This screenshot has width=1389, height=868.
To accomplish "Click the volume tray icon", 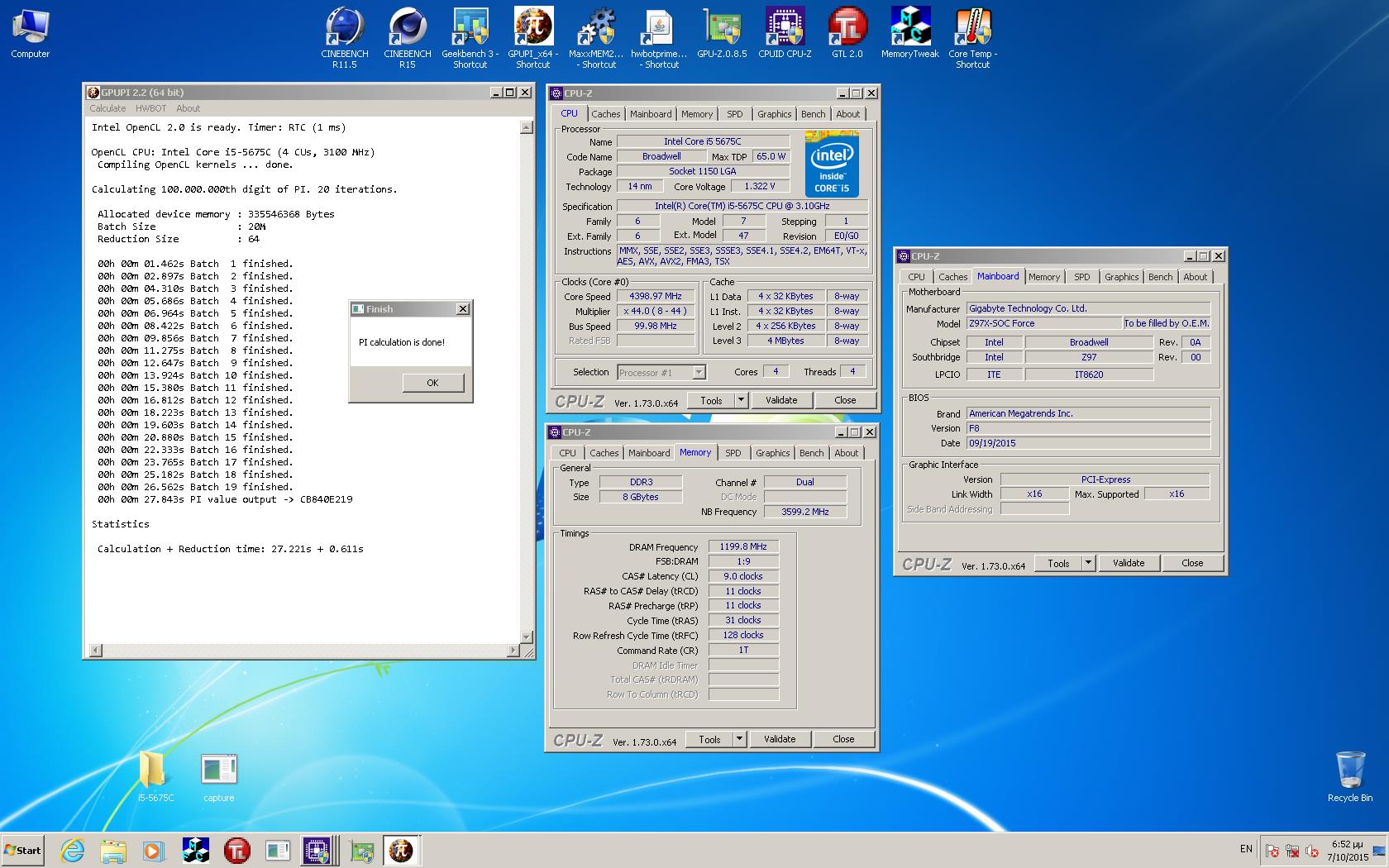I will [1312, 851].
